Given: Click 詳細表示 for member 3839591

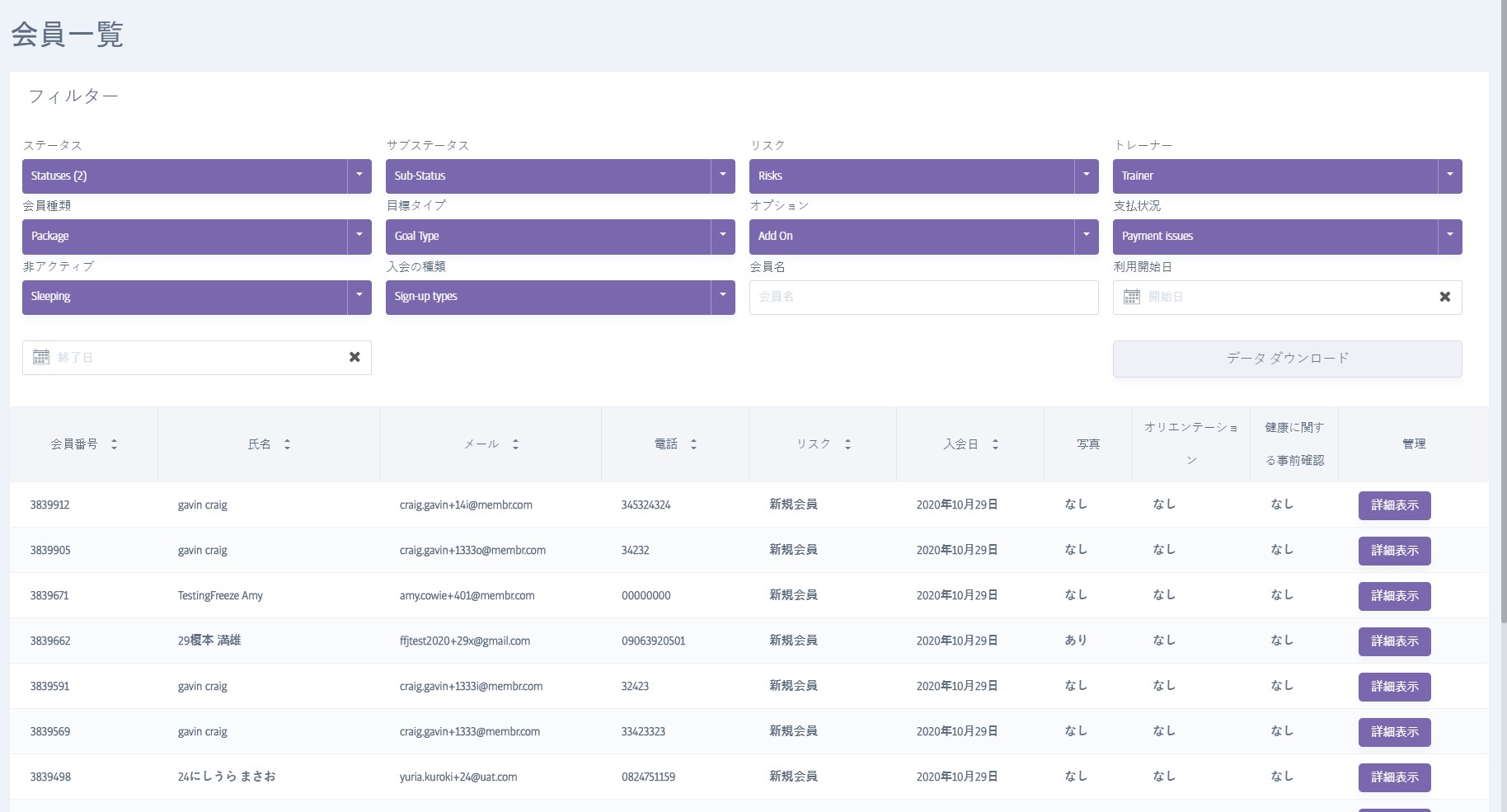Looking at the screenshot, I should click(x=1394, y=687).
